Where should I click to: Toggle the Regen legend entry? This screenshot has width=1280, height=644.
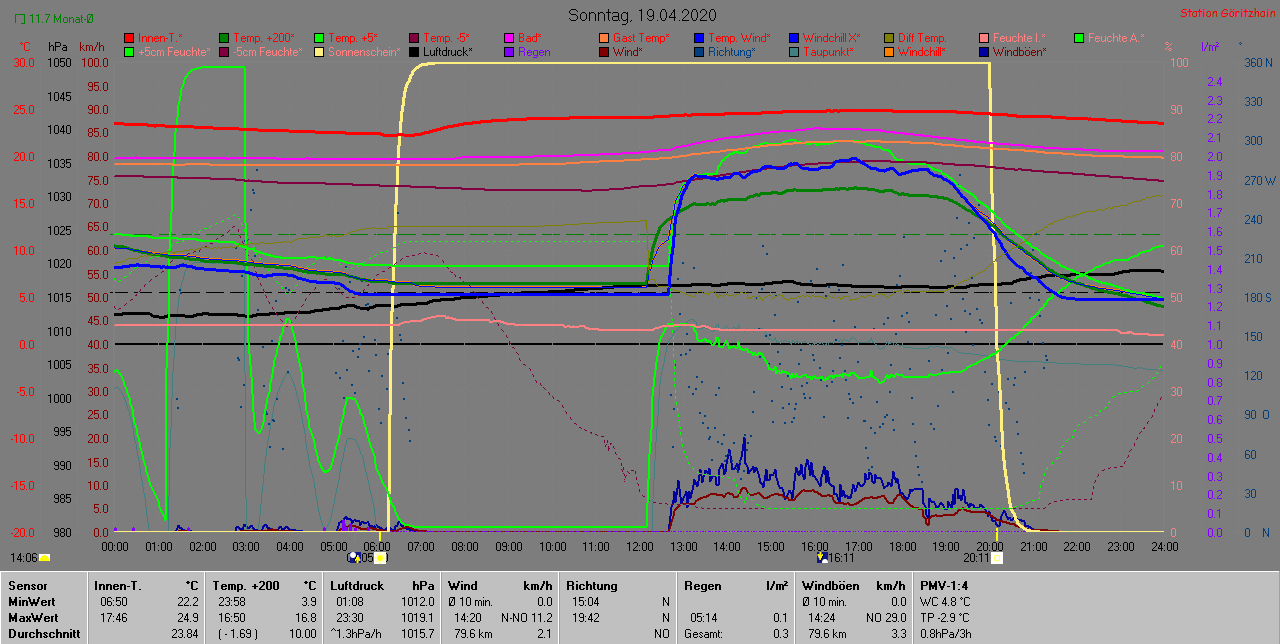(526, 51)
